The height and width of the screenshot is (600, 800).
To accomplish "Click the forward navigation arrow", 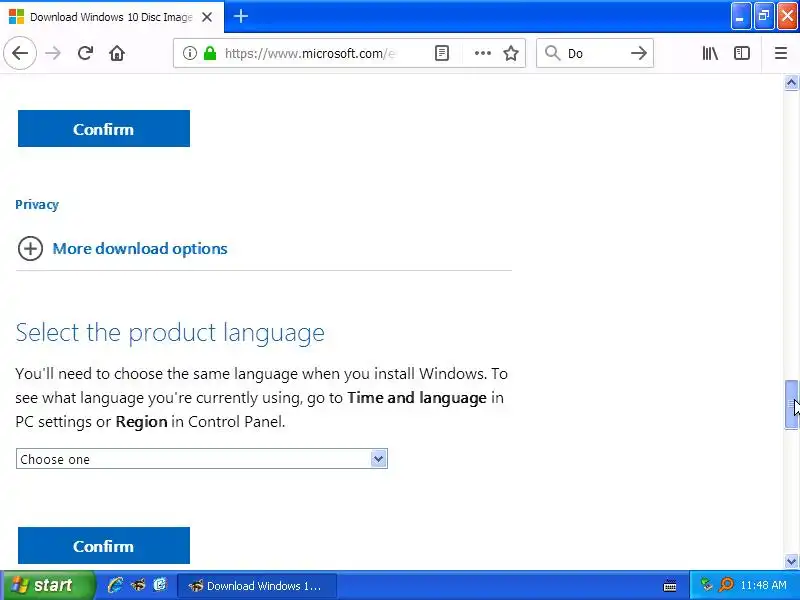I will (53, 53).
